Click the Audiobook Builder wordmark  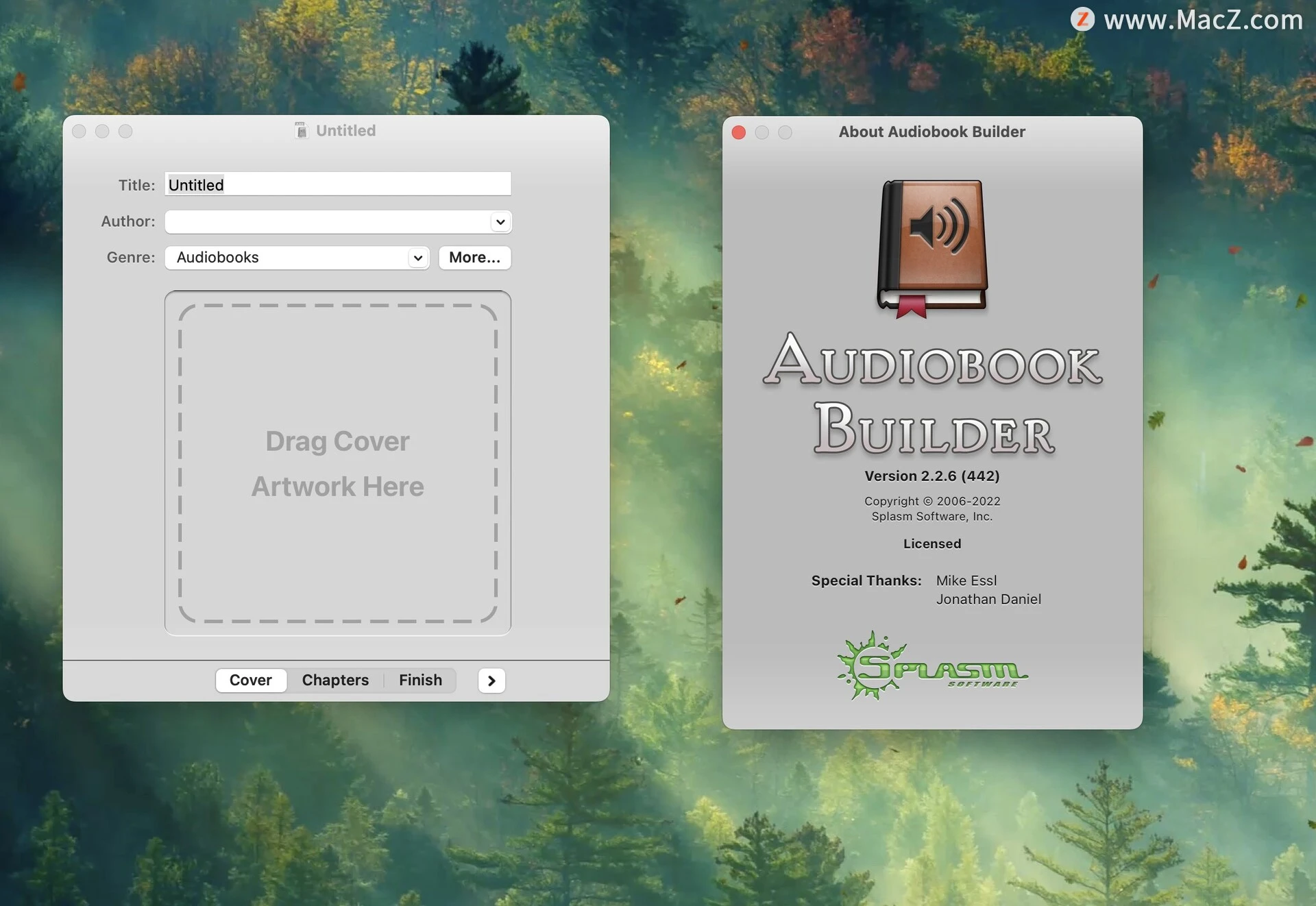[x=932, y=394]
